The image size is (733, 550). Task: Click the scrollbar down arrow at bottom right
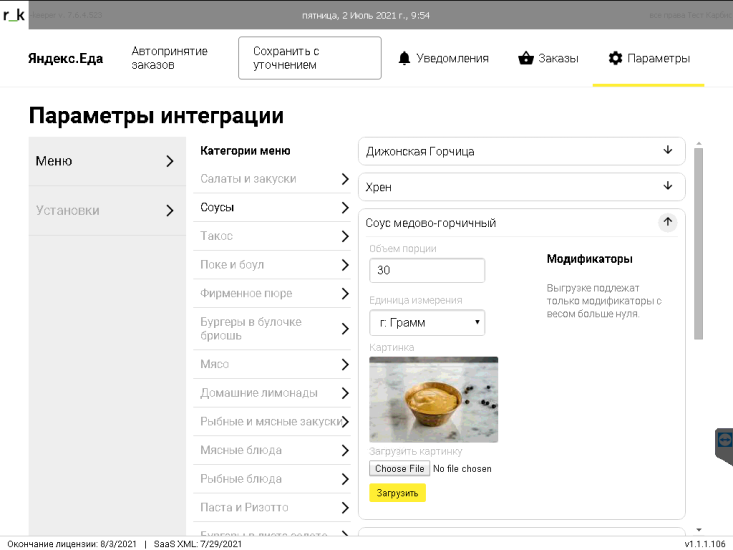click(x=699, y=530)
